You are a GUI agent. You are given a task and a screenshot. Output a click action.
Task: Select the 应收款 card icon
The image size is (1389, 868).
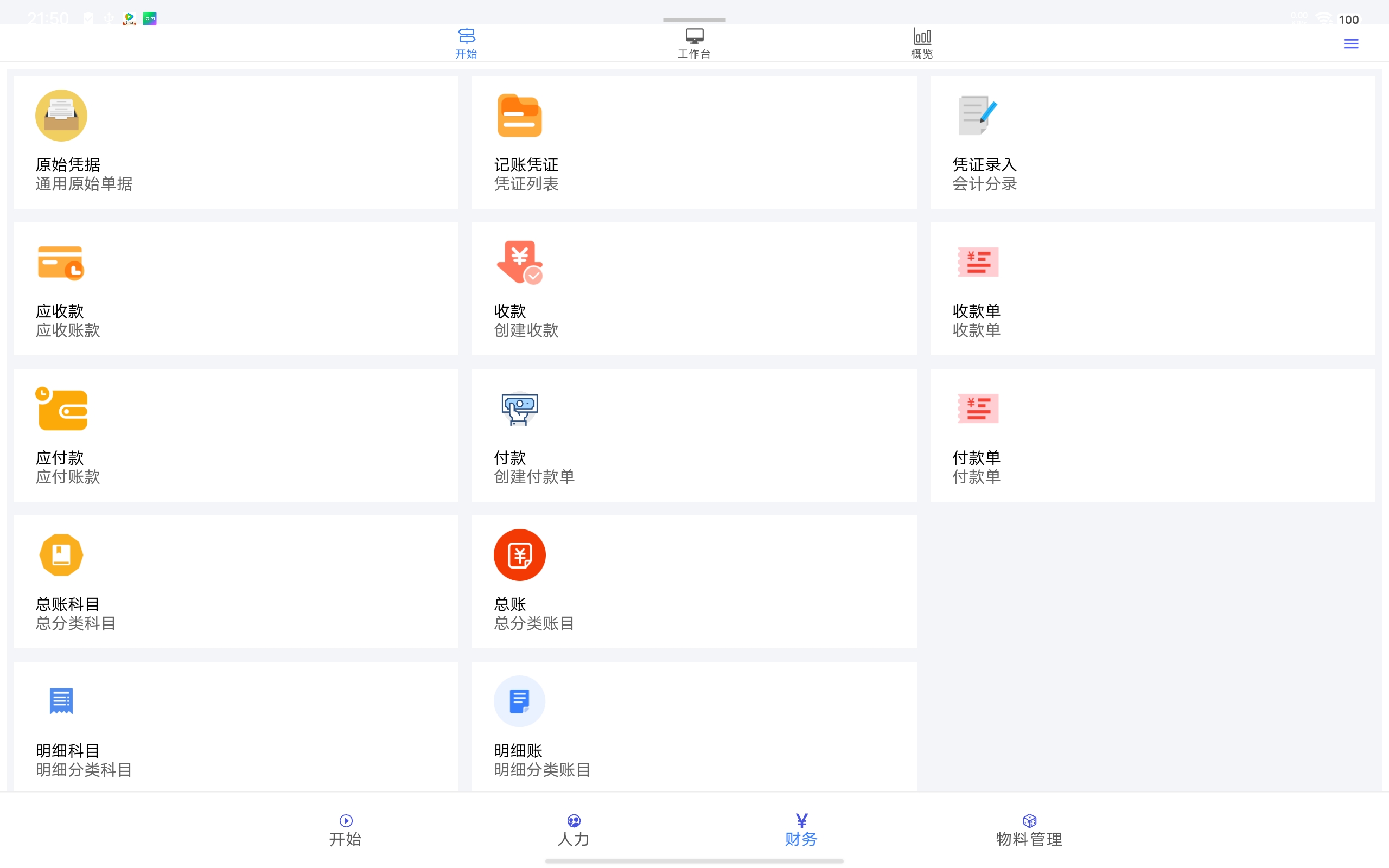coord(61,263)
